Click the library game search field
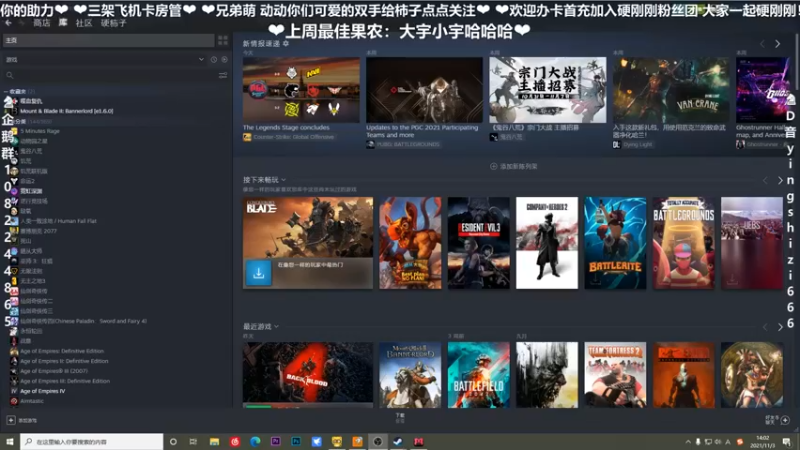 (110, 75)
